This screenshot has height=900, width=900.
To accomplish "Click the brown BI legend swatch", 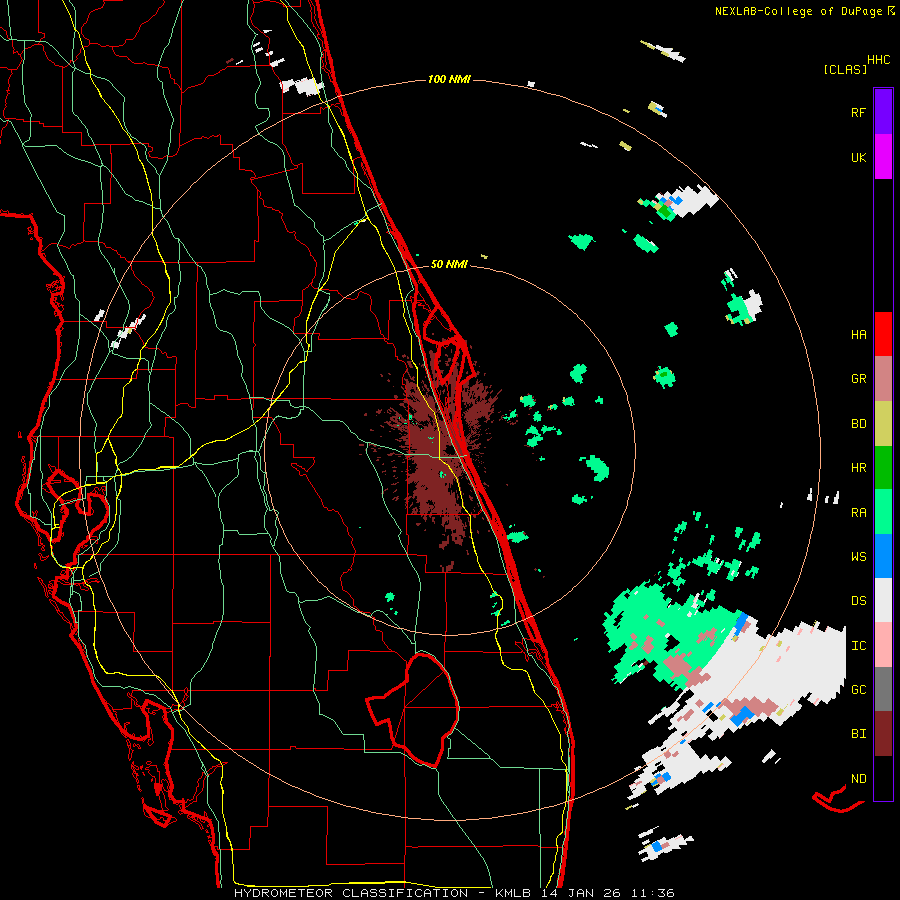I will [883, 734].
